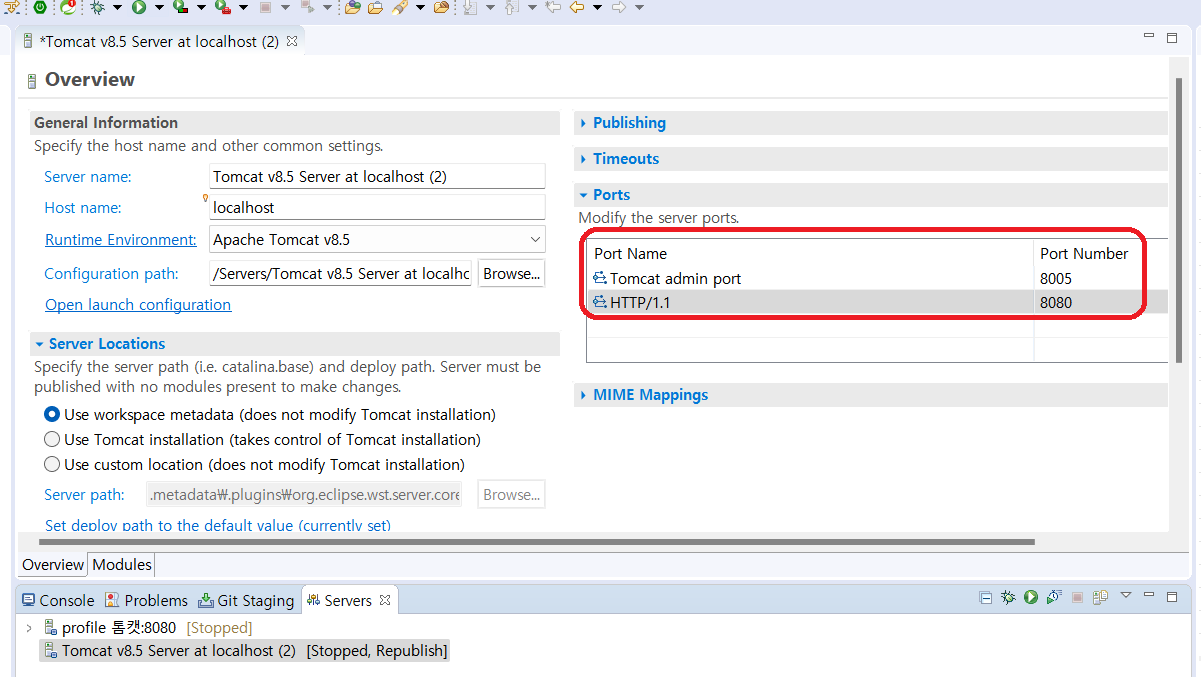The height and width of the screenshot is (677, 1201).
Task: Click the green power button toolbar icon
Action: point(40,7)
